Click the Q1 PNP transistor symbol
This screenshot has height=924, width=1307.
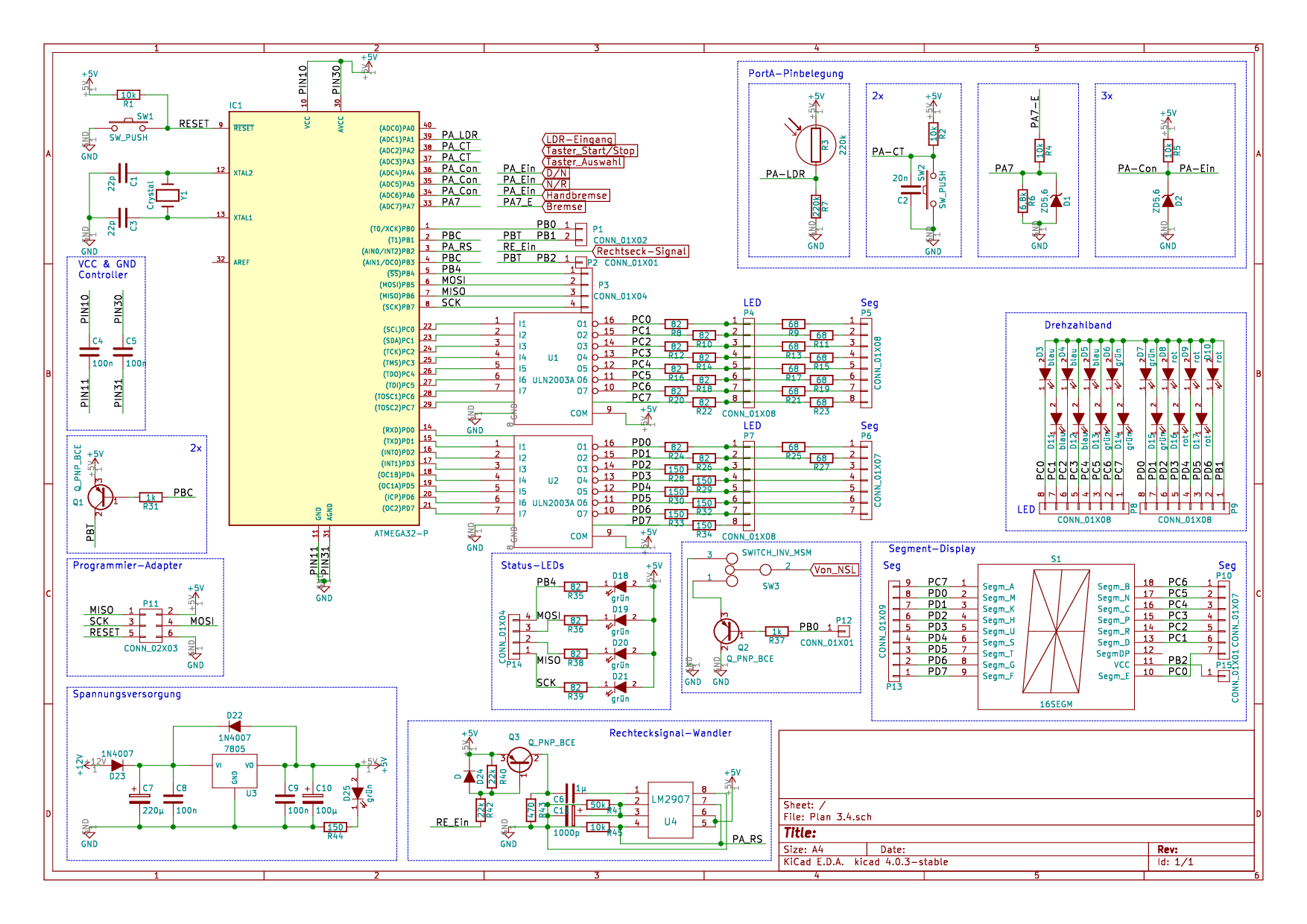(x=100, y=497)
